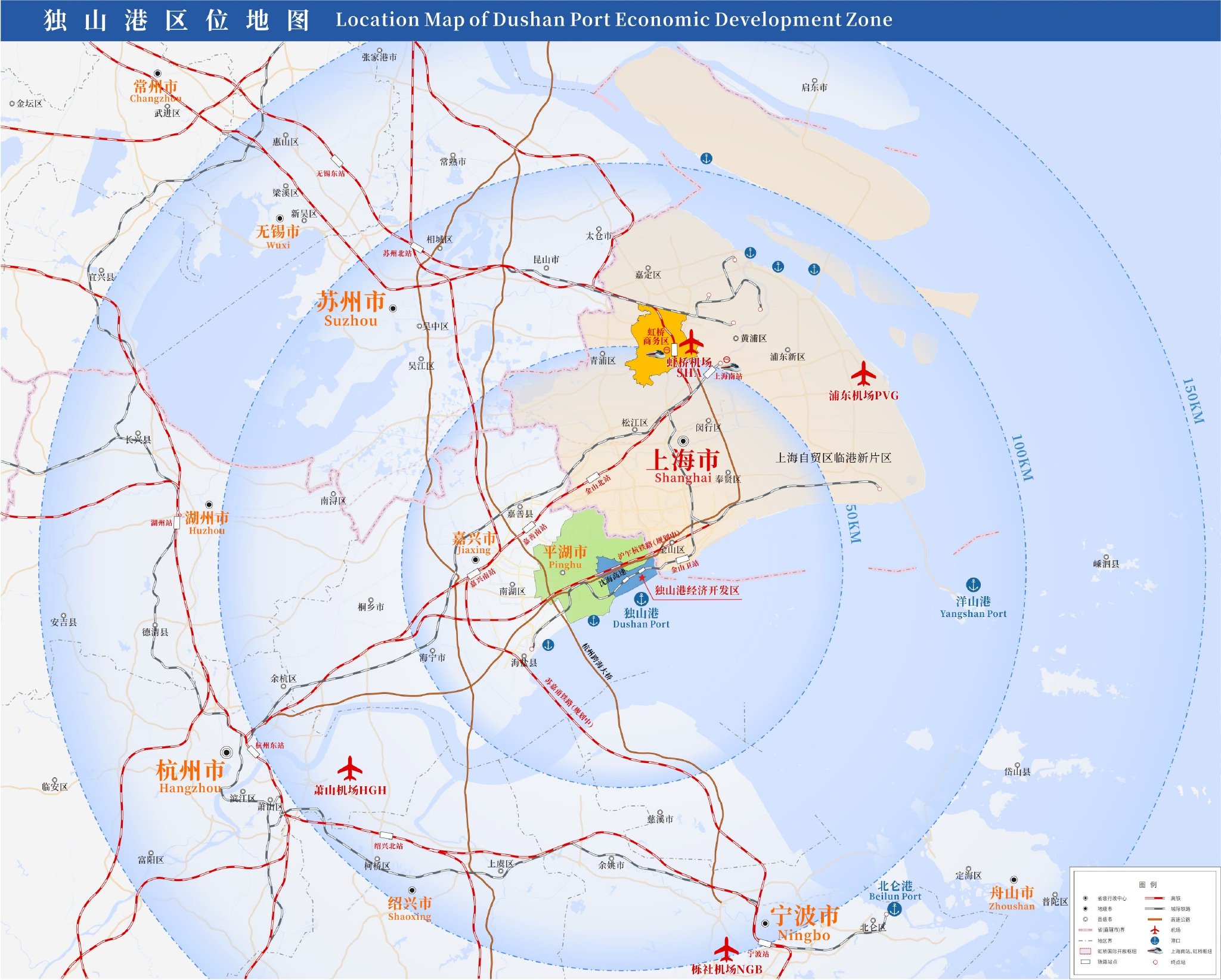The height and width of the screenshot is (980, 1221).
Task: Click the Pudong Airport PVG airplane icon
Action: 863,374
